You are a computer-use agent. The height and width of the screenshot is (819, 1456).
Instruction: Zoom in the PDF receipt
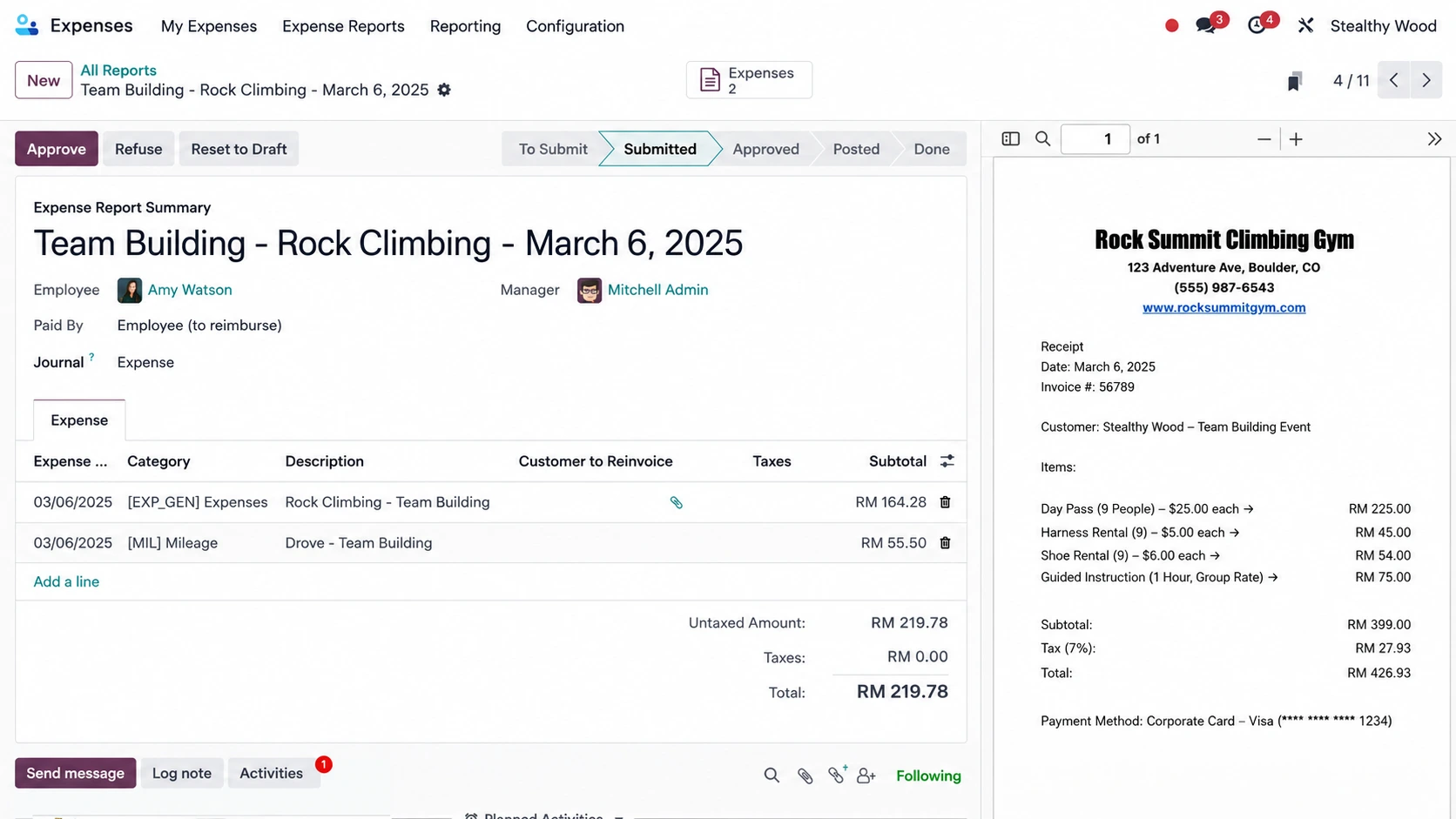(1296, 139)
